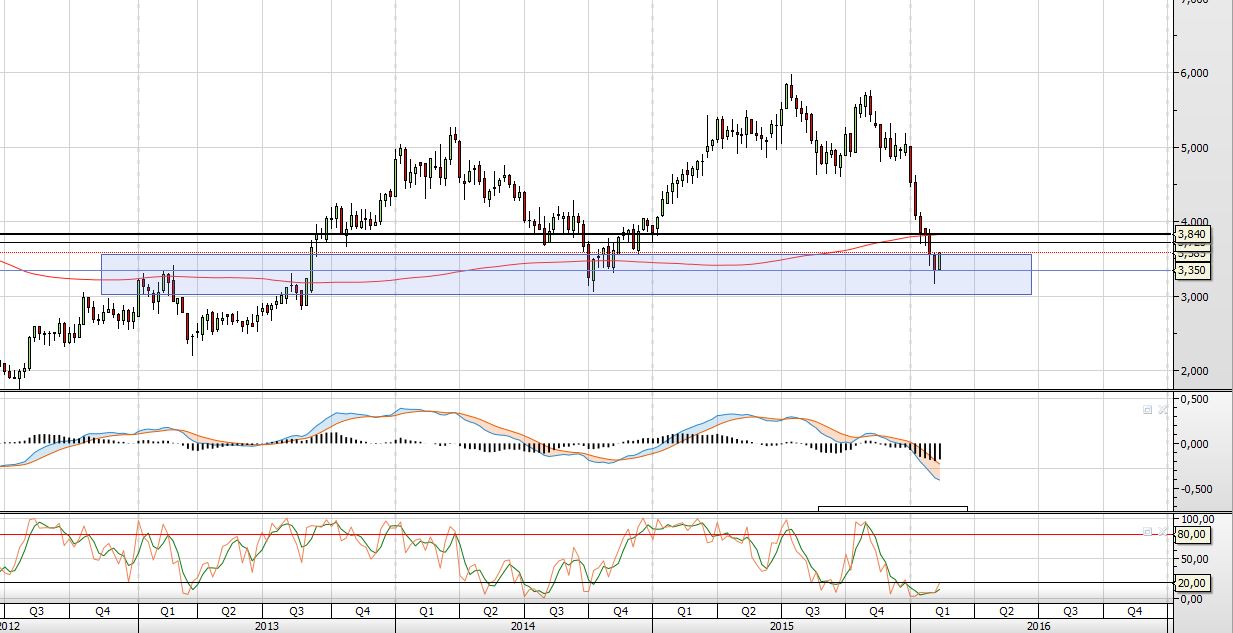Click the 2016 year label on timeline
This screenshot has width=1233, height=633.
point(1038,625)
